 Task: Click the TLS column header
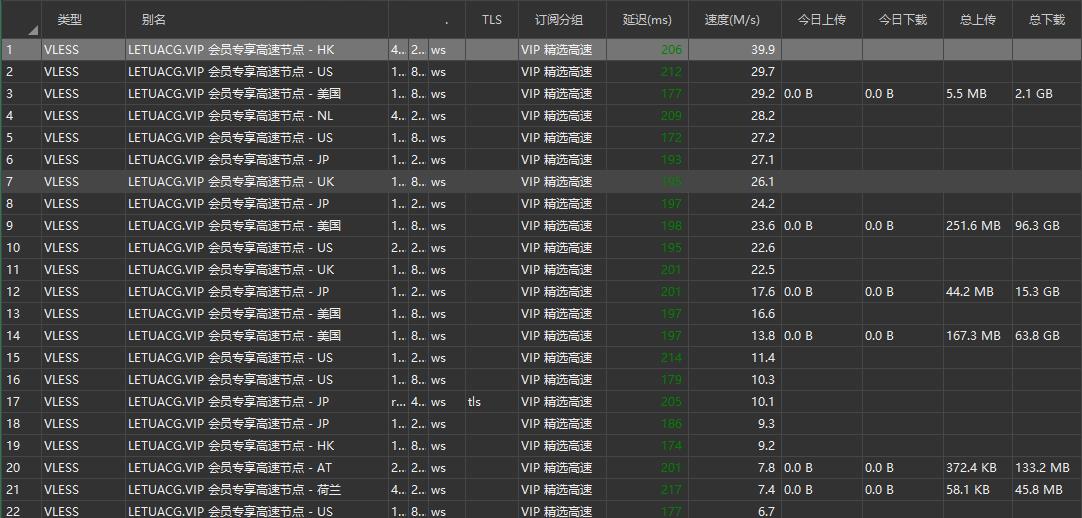tap(491, 19)
